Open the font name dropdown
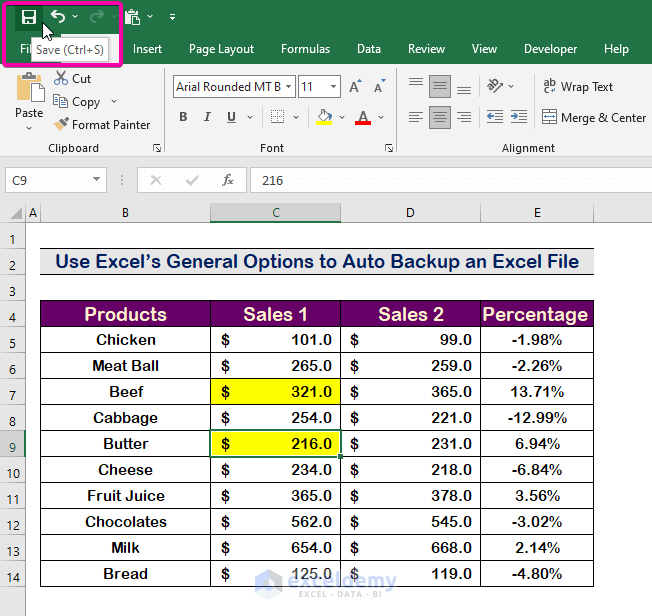This screenshot has width=652, height=616. click(x=288, y=87)
